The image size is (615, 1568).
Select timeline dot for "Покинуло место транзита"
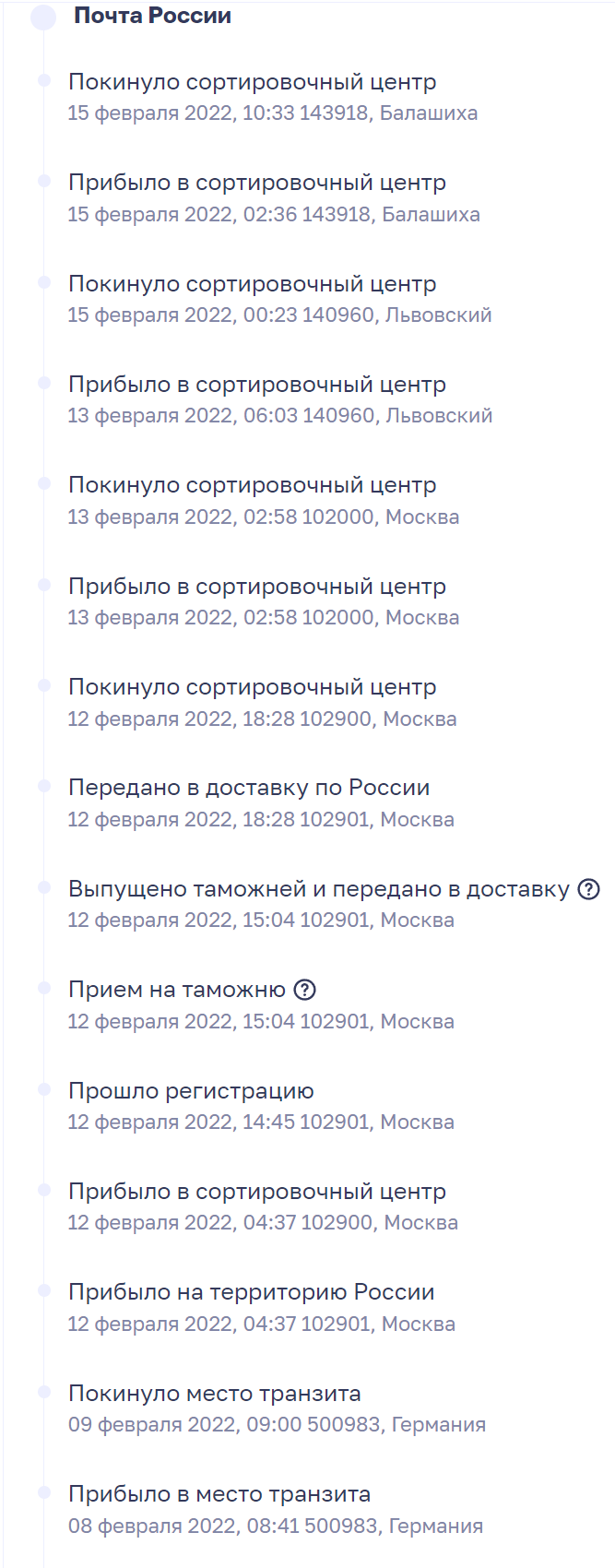(x=43, y=1391)
